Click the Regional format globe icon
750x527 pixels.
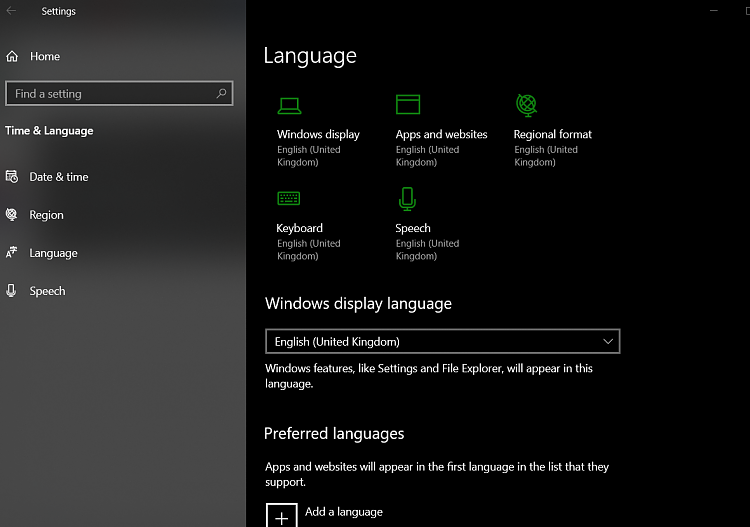(x=526, y=105)
